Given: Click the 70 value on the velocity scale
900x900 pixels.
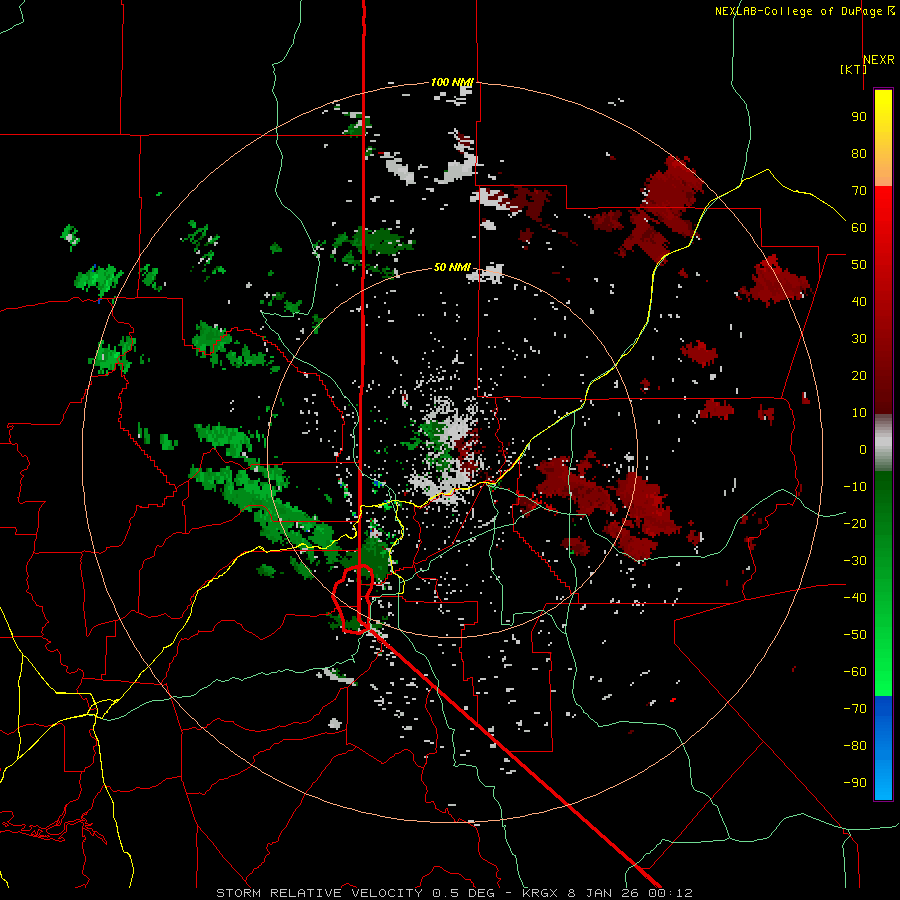Looking at the screenshot, I should pos(859,191).
